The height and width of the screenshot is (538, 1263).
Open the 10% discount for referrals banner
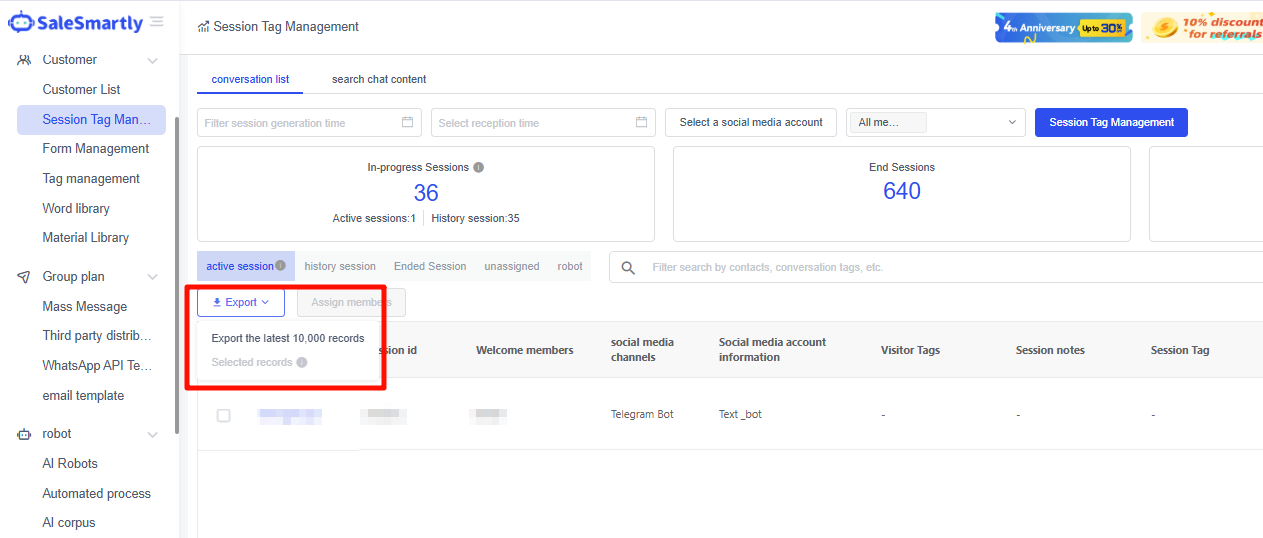click(x=1202, y=27)
